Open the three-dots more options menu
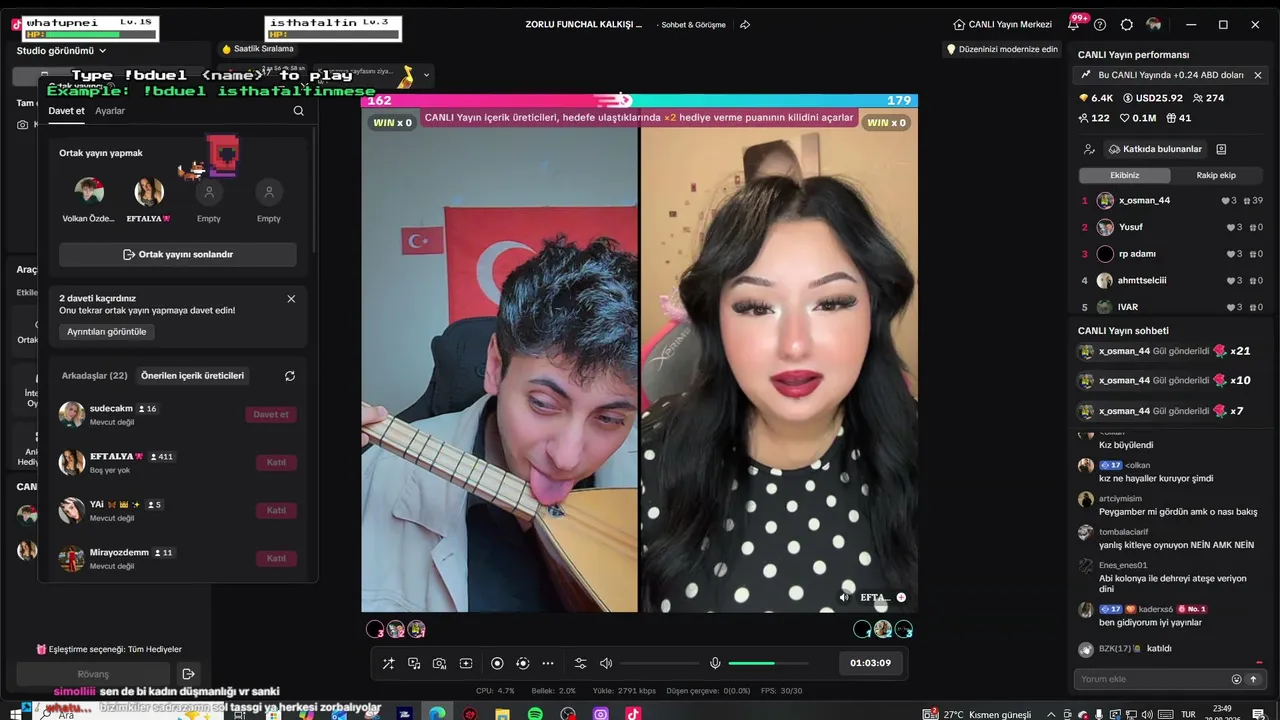The width and height of the screenshot is (1280, 720). point(548,663)
